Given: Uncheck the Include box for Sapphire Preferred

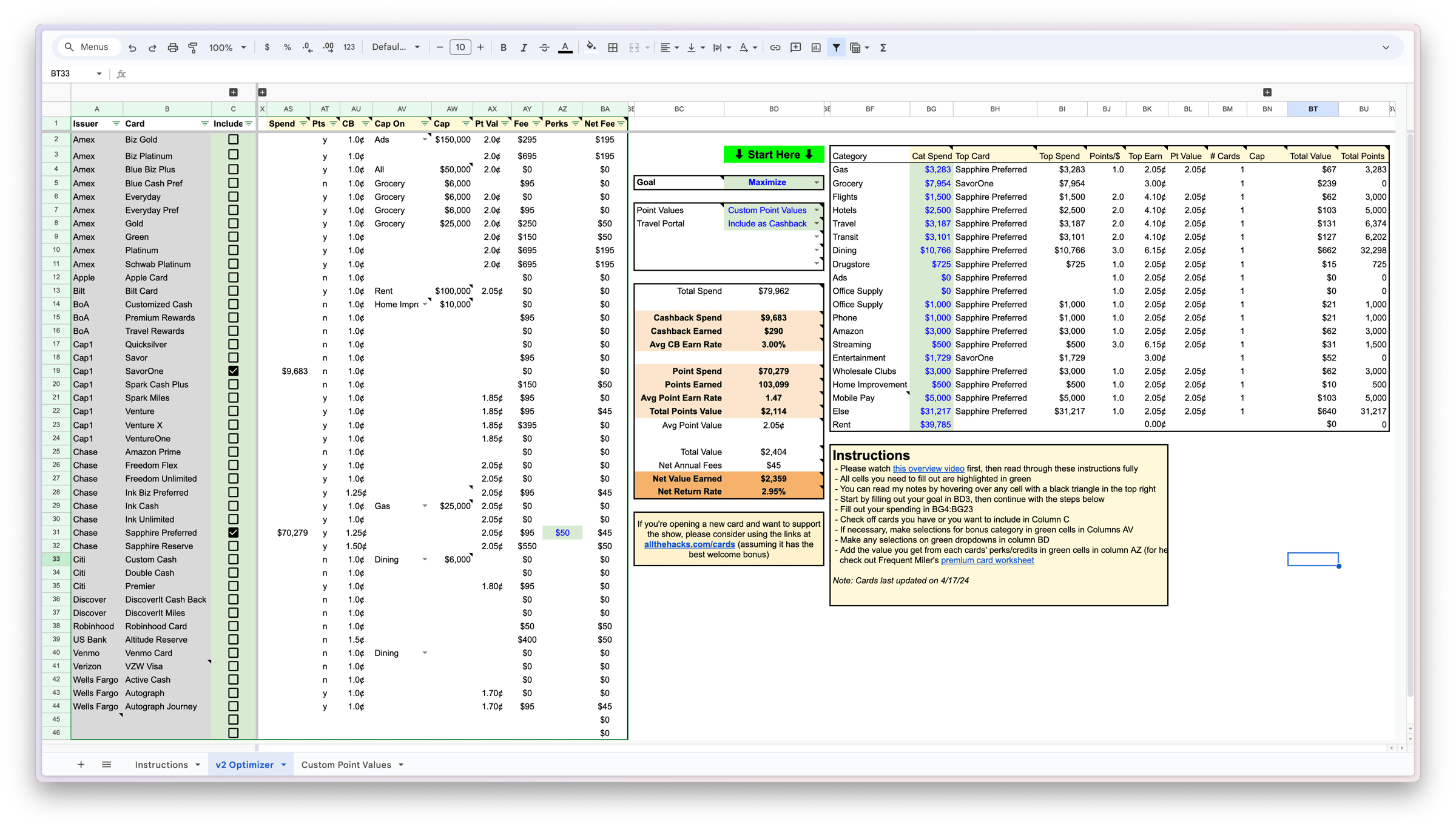Looking at the screenshot, I should click(233, 532).
